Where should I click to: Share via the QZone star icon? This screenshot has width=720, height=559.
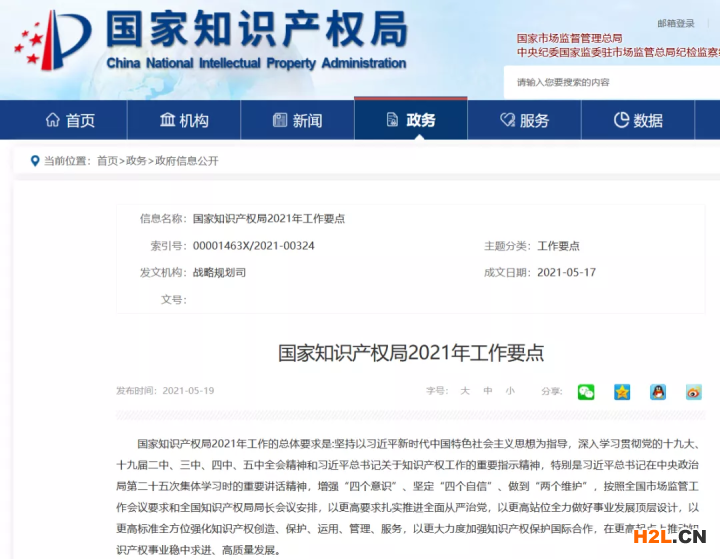(622, 392)
